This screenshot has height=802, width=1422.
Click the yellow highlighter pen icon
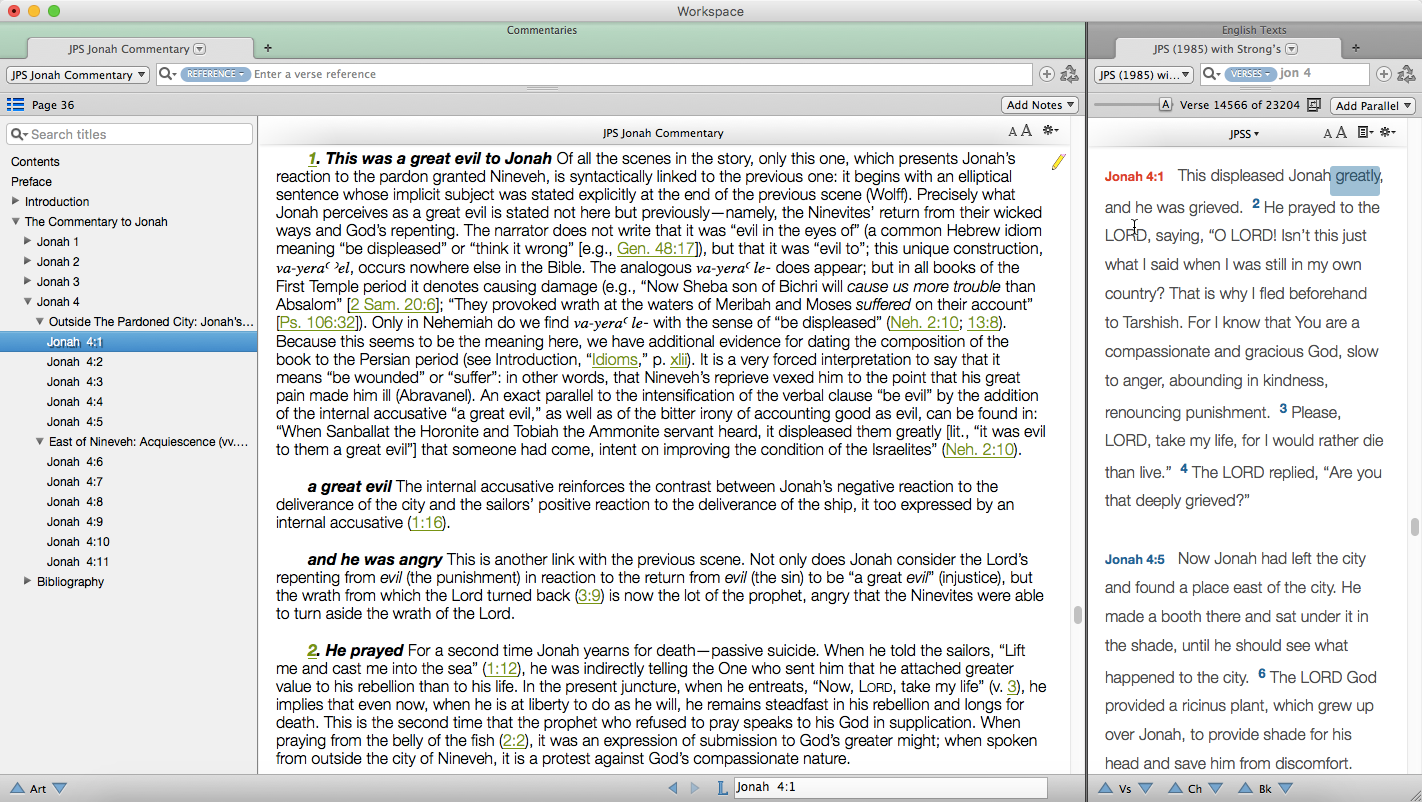pos(1058,162)
